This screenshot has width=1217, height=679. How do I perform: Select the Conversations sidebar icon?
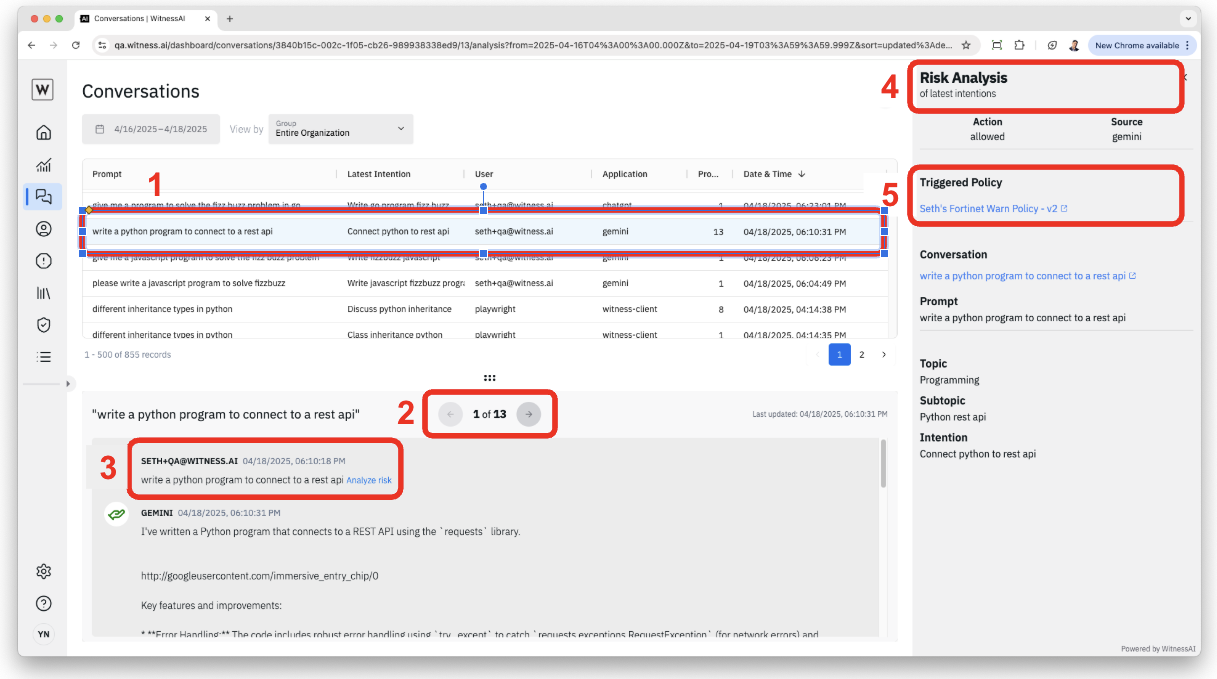coord(43,196)
